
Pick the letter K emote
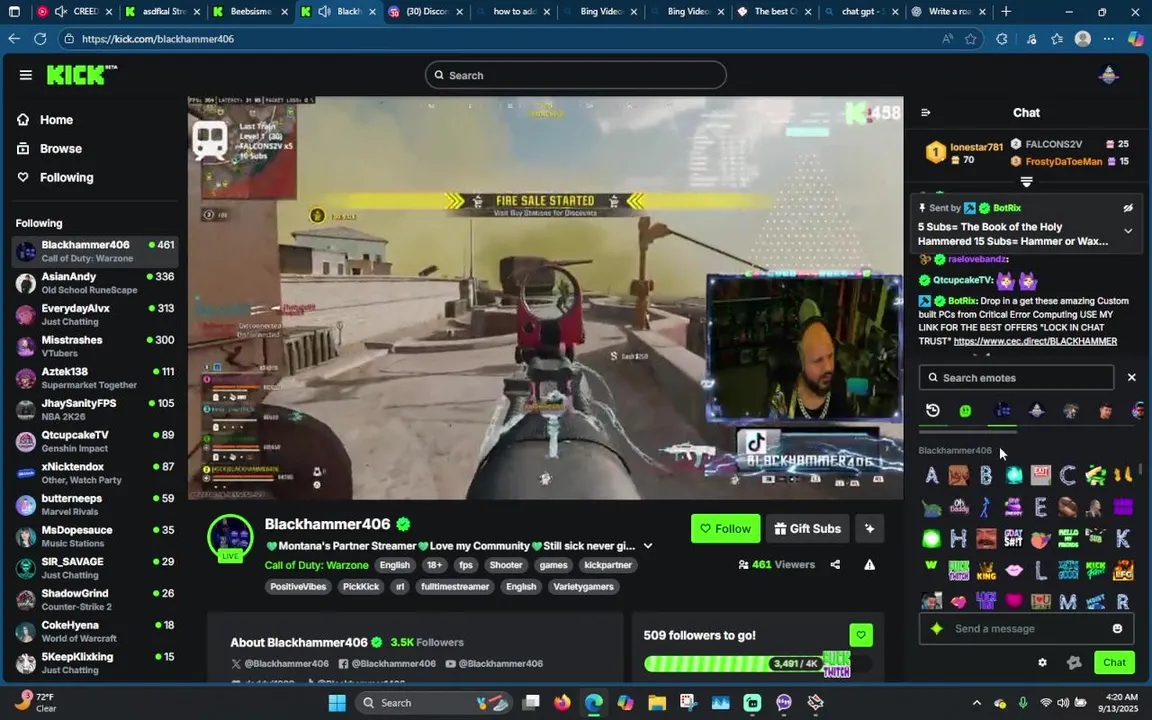click(1123, 539)
